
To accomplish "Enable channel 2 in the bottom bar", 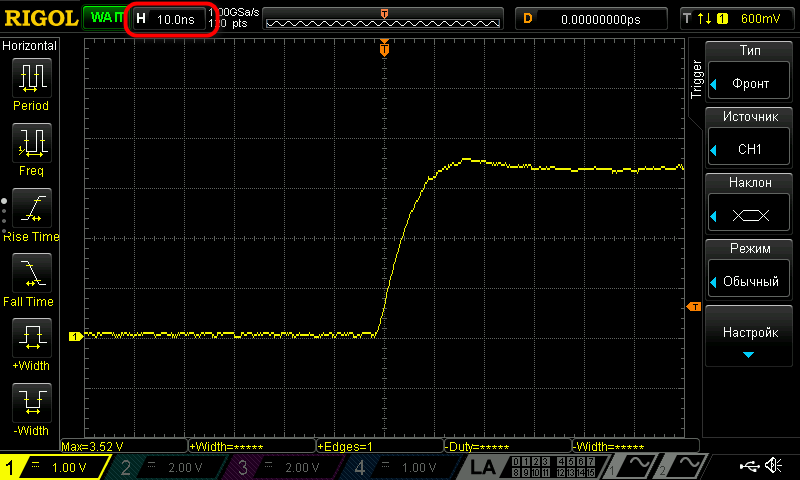I will point(165,467).
